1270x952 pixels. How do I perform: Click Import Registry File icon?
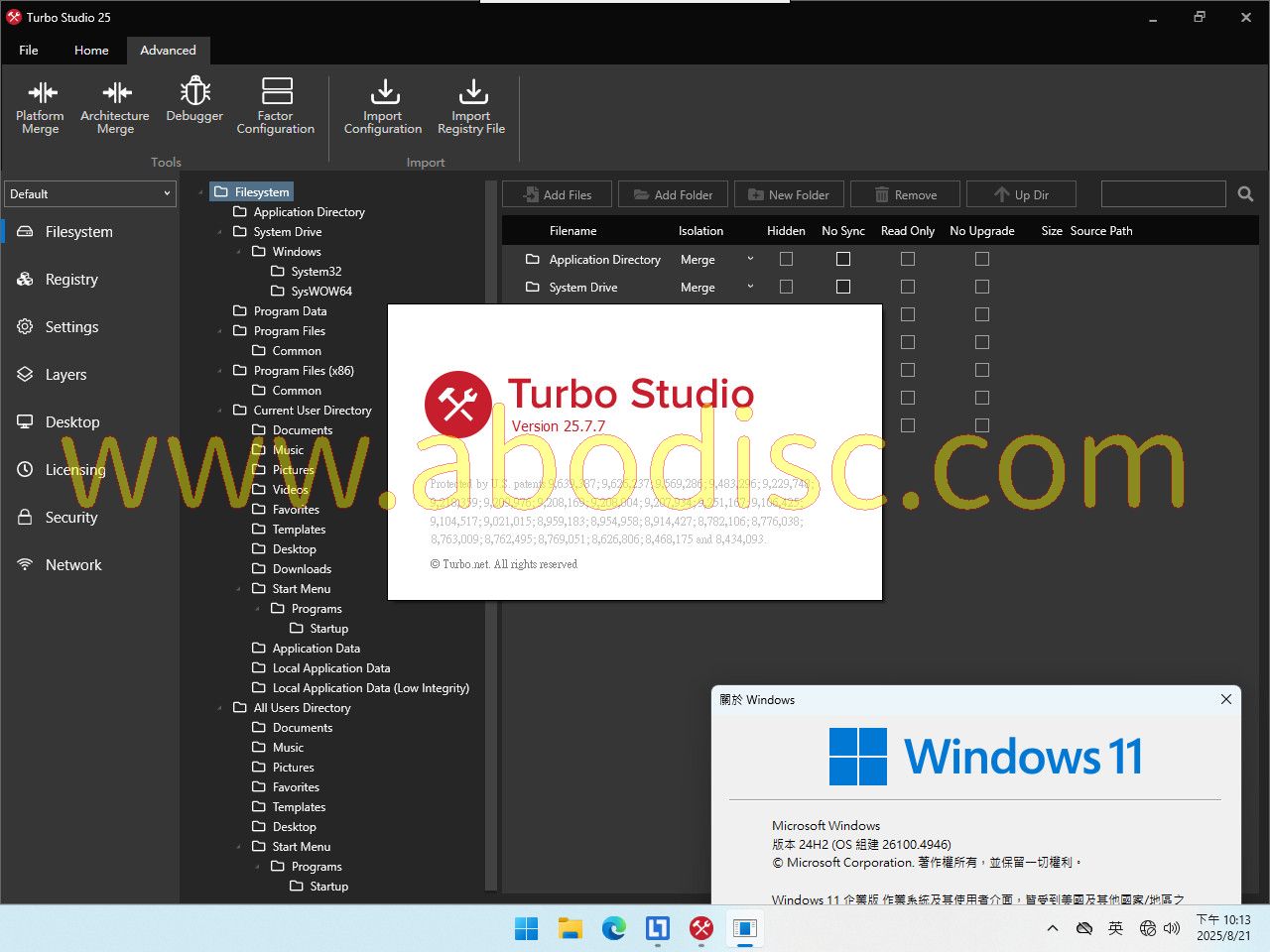[x=471, y=106]
